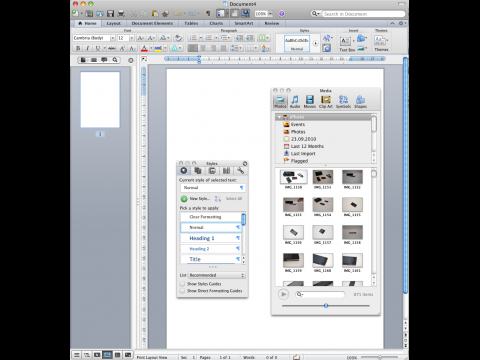Screen dimensions: 480x360
Task: Apply the Heading 1 style
Action: pos(210,238)
